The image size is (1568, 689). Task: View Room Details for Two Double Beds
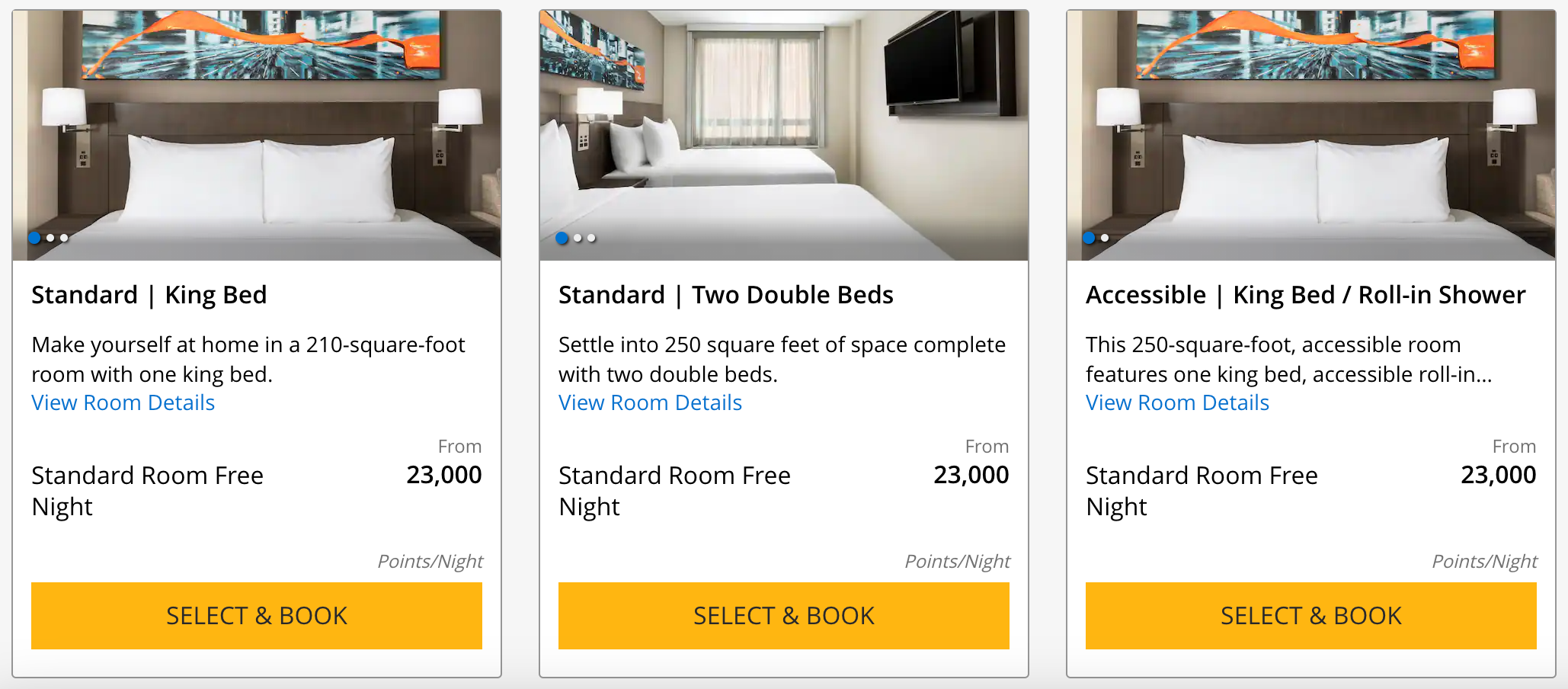651,402
